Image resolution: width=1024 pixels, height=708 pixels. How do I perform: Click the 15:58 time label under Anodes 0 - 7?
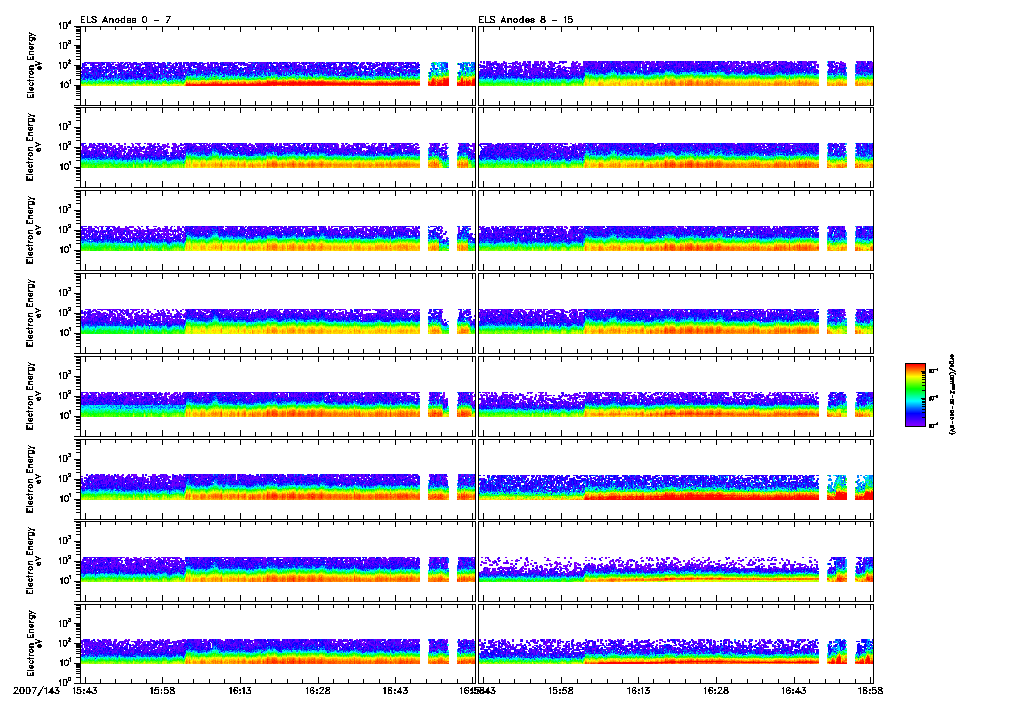[x=163, y=690]
